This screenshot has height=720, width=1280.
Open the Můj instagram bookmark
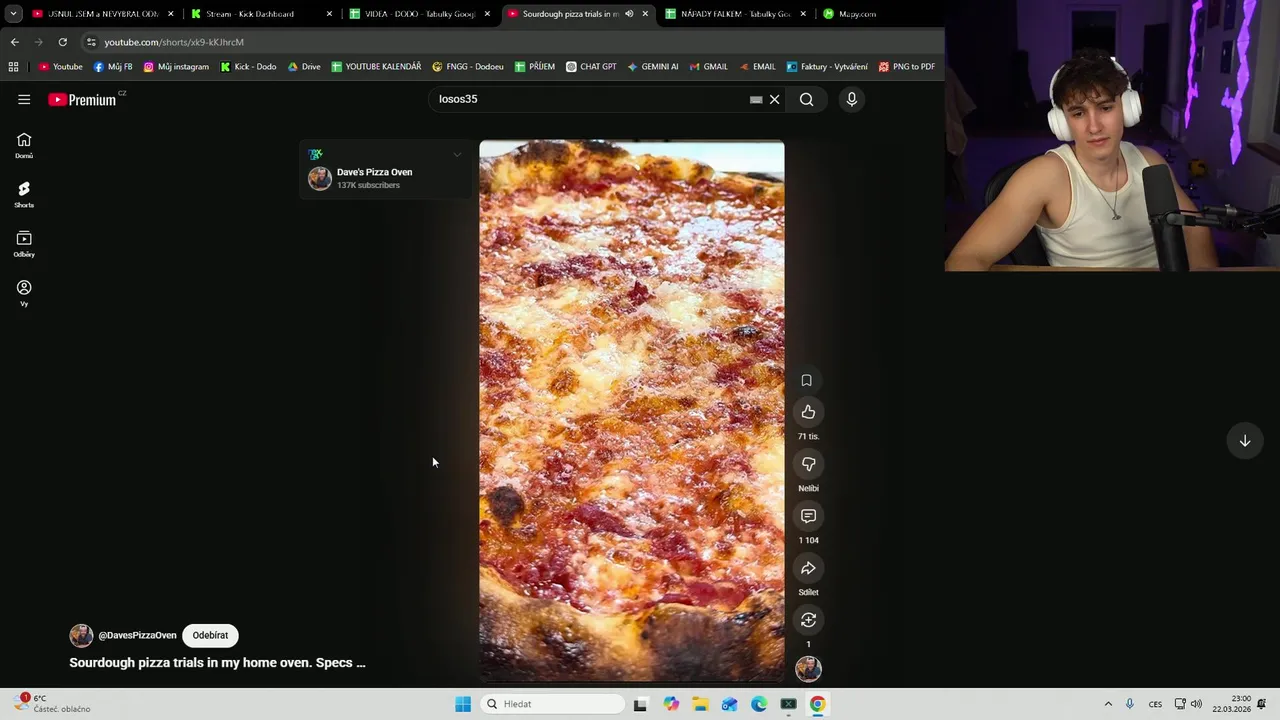pos(176,67)
